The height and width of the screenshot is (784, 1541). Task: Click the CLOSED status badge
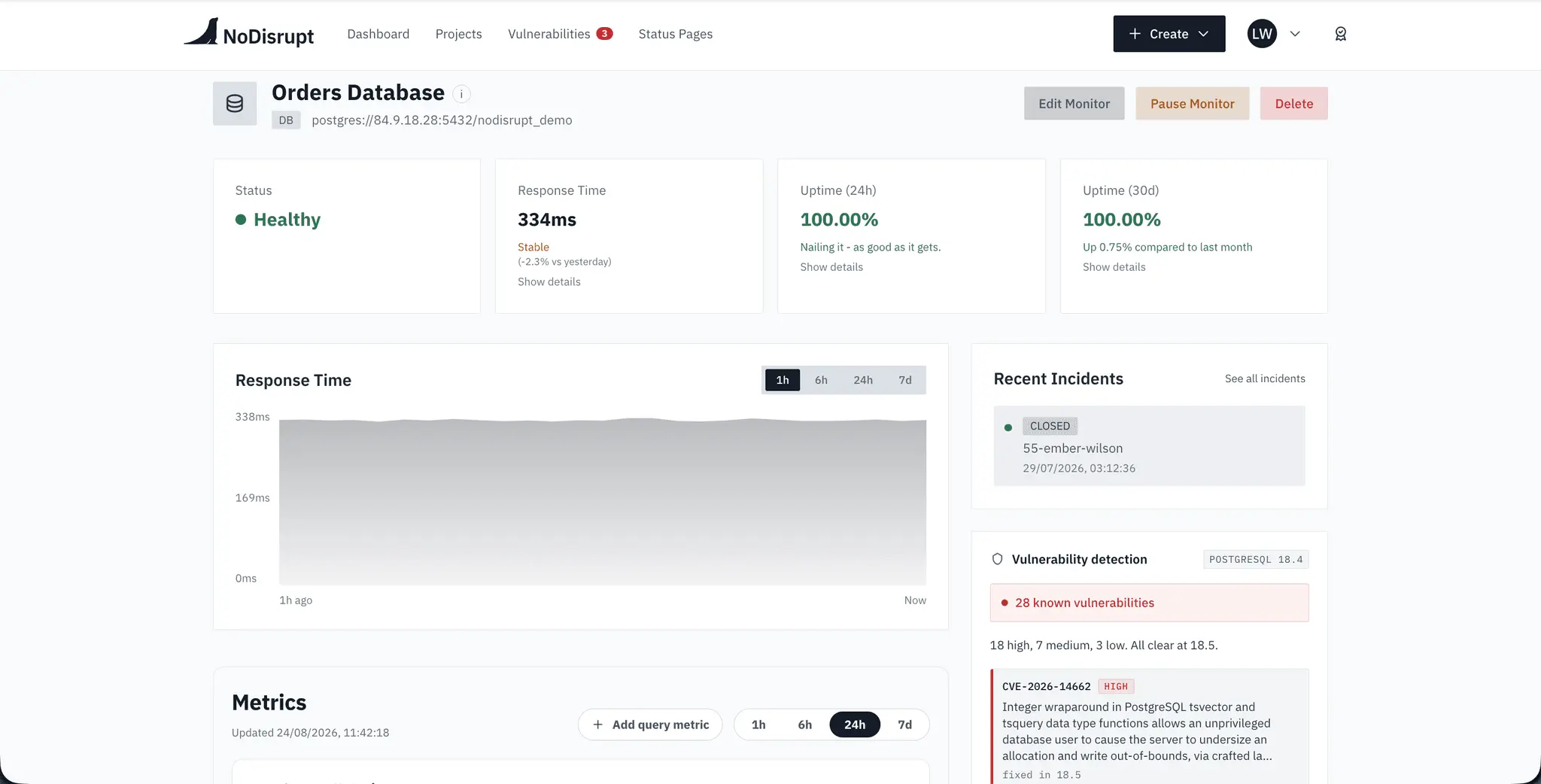point(1050,426)
